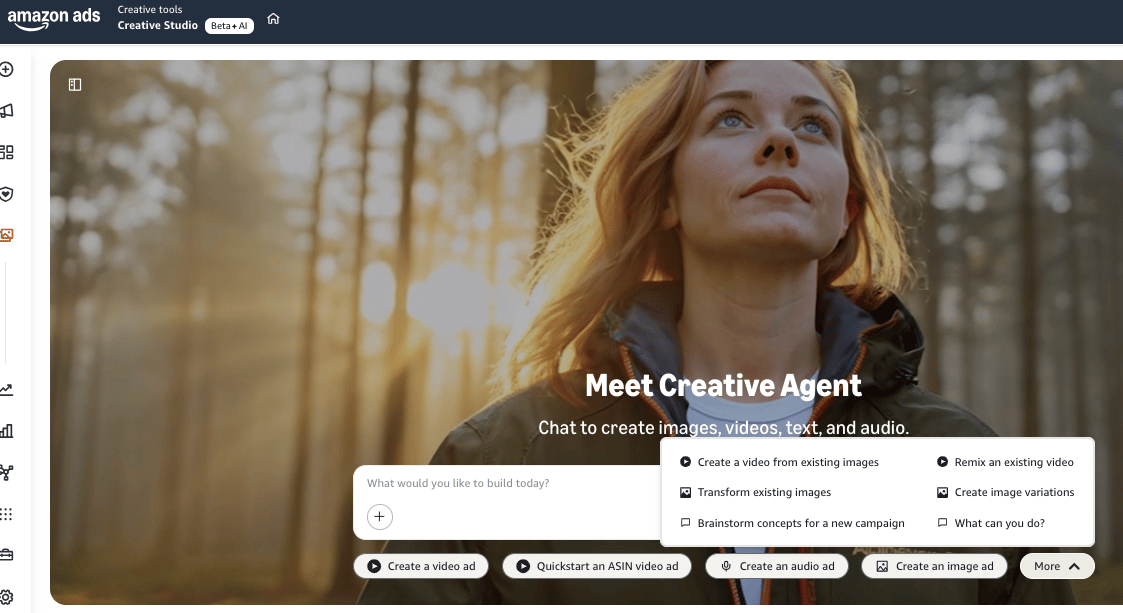Click the briefcase icon in the left sidebar
The image size is (1123, 613).
click(7, 555)
